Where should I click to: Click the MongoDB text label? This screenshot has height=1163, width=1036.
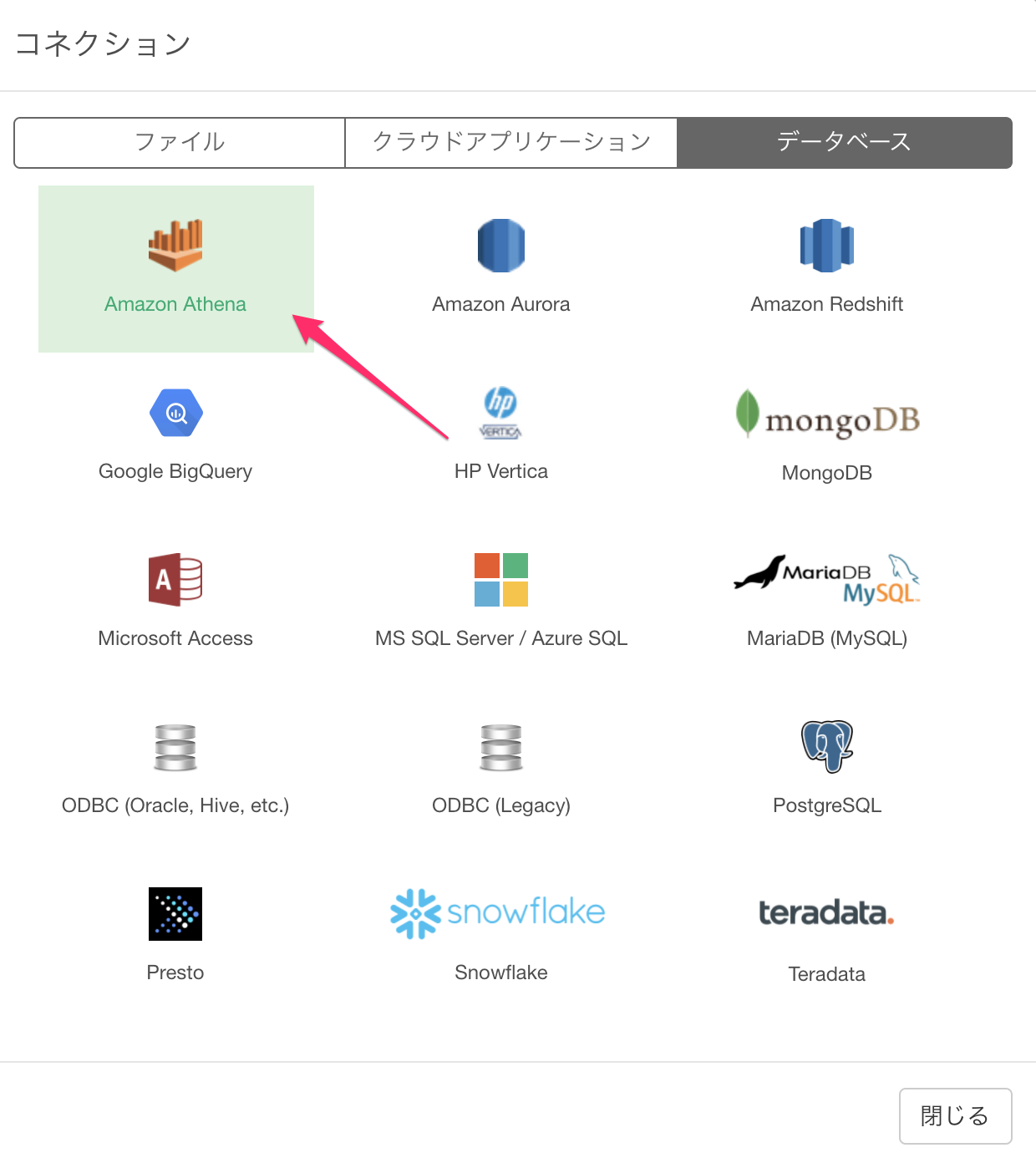(827, 473)
